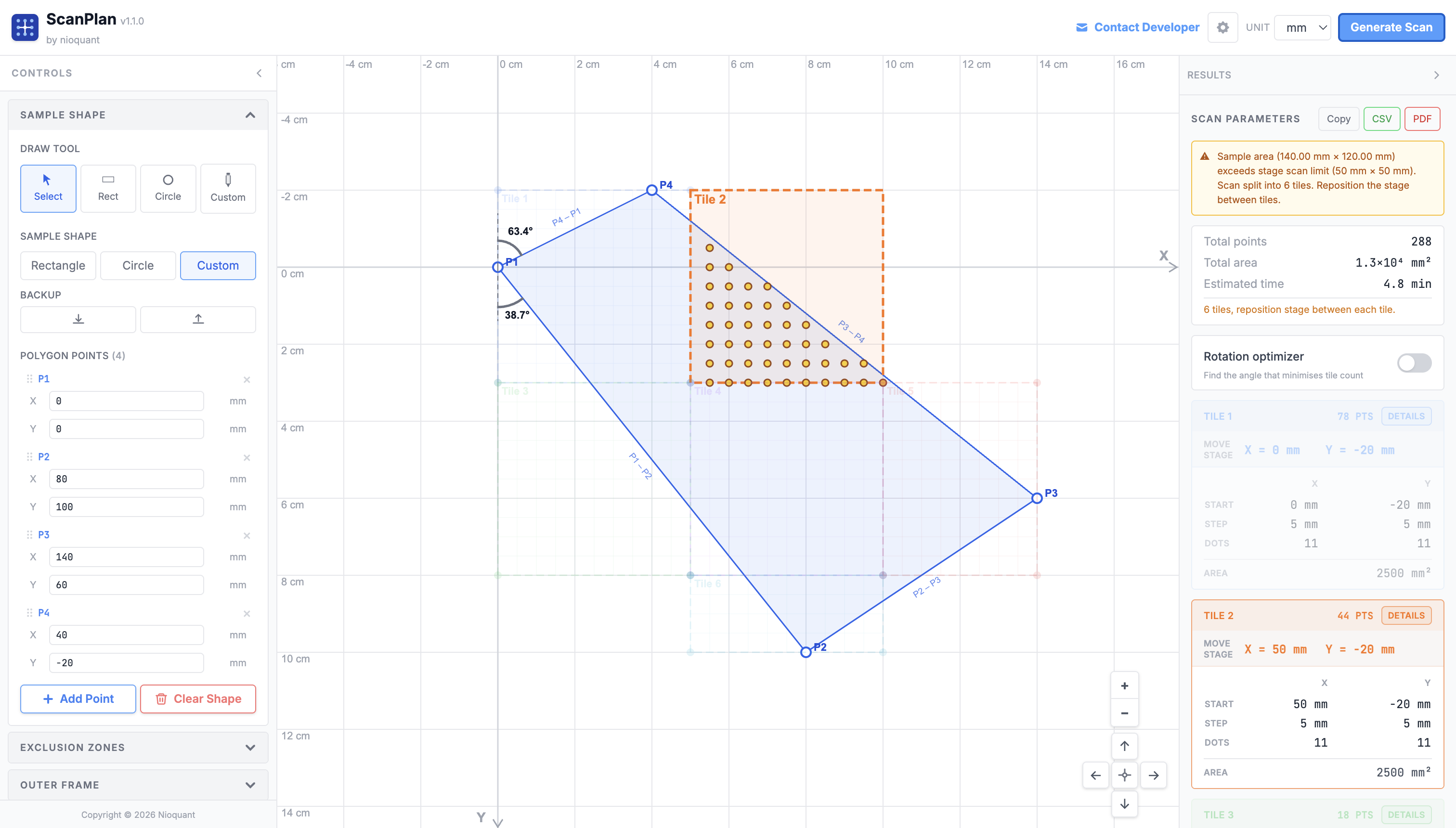Pan the canvas right

point(1154,775)
